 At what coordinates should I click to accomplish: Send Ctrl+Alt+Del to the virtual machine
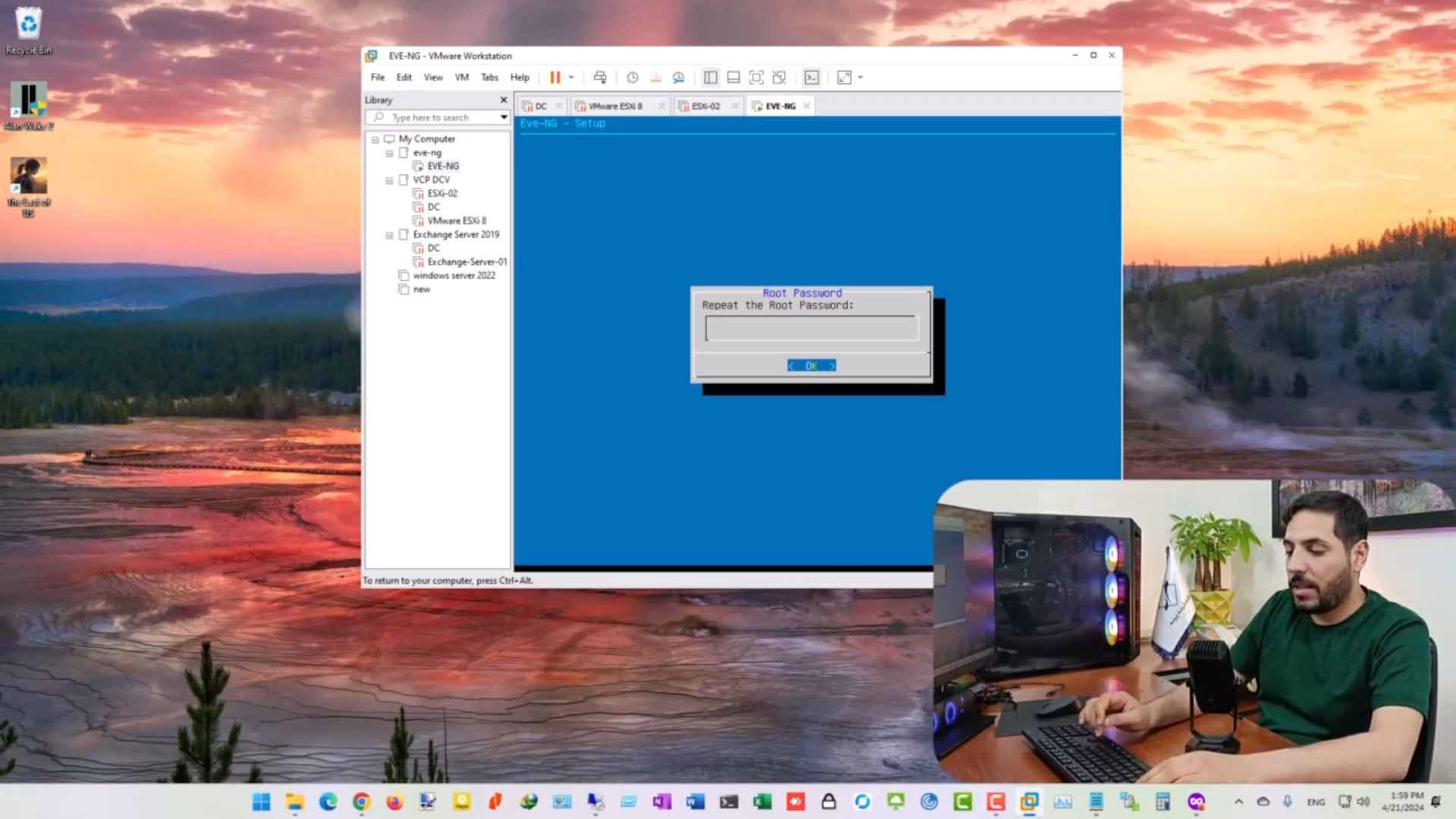(x=600, y=77)
